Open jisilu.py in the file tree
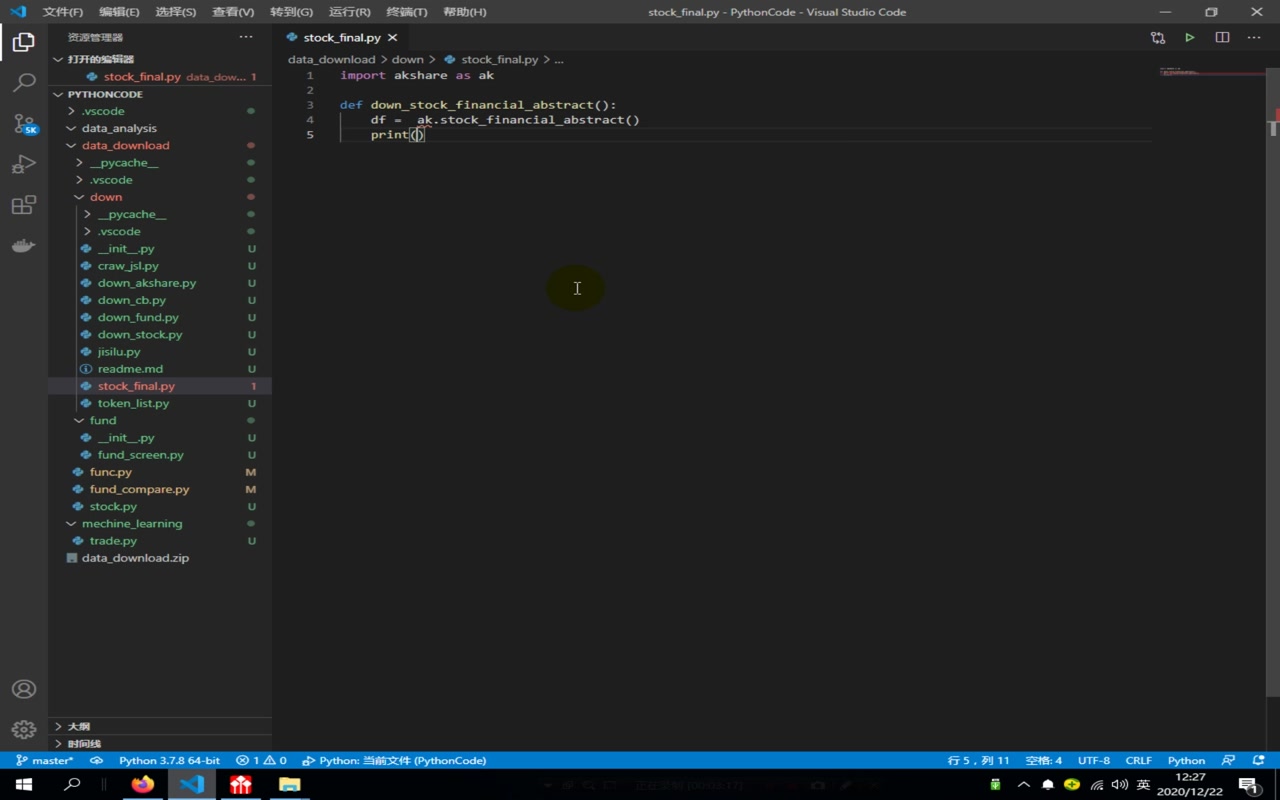The image size is (1280, 800). (119, 352)
